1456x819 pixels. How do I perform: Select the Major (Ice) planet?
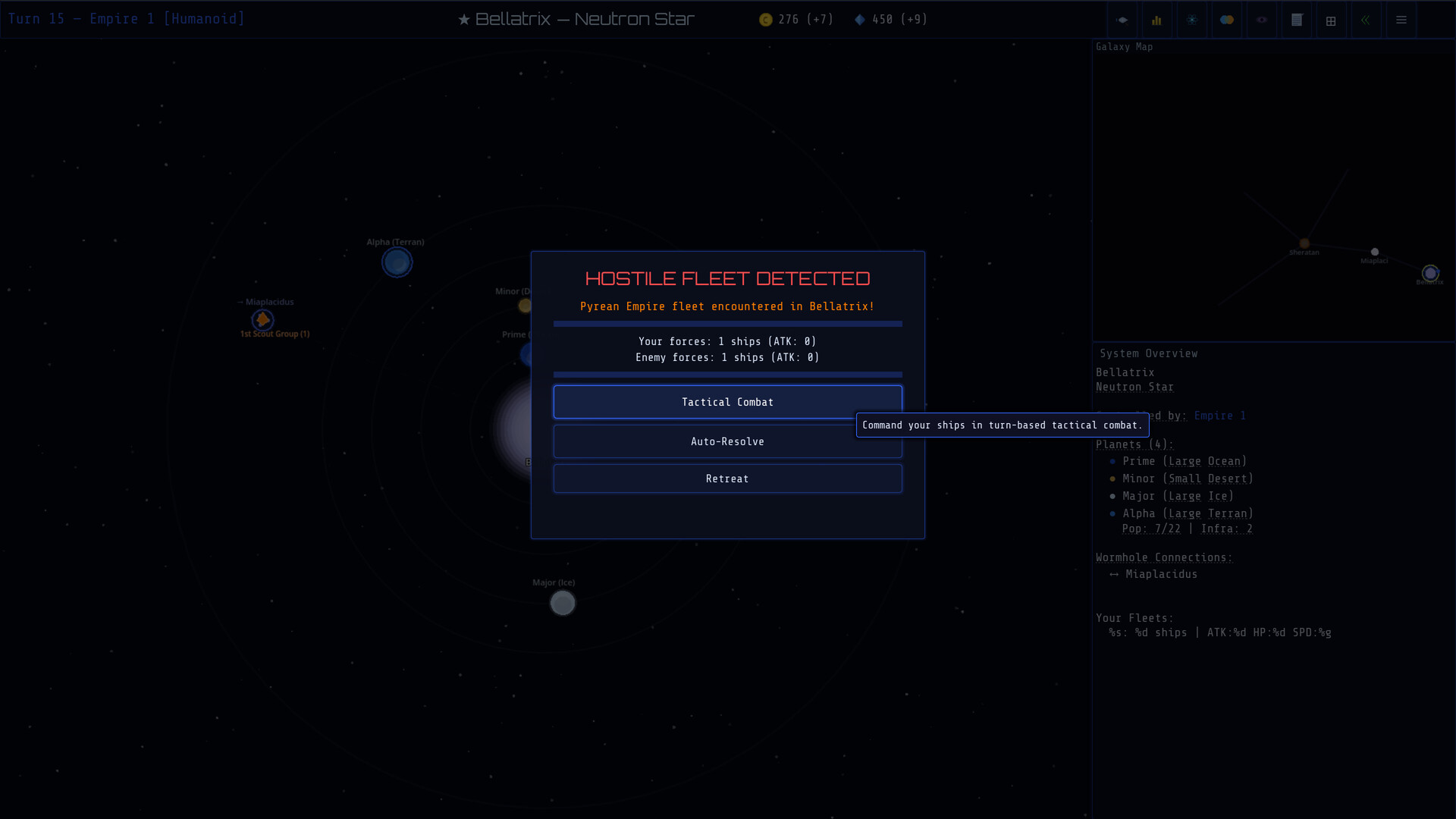coord(563,603)
